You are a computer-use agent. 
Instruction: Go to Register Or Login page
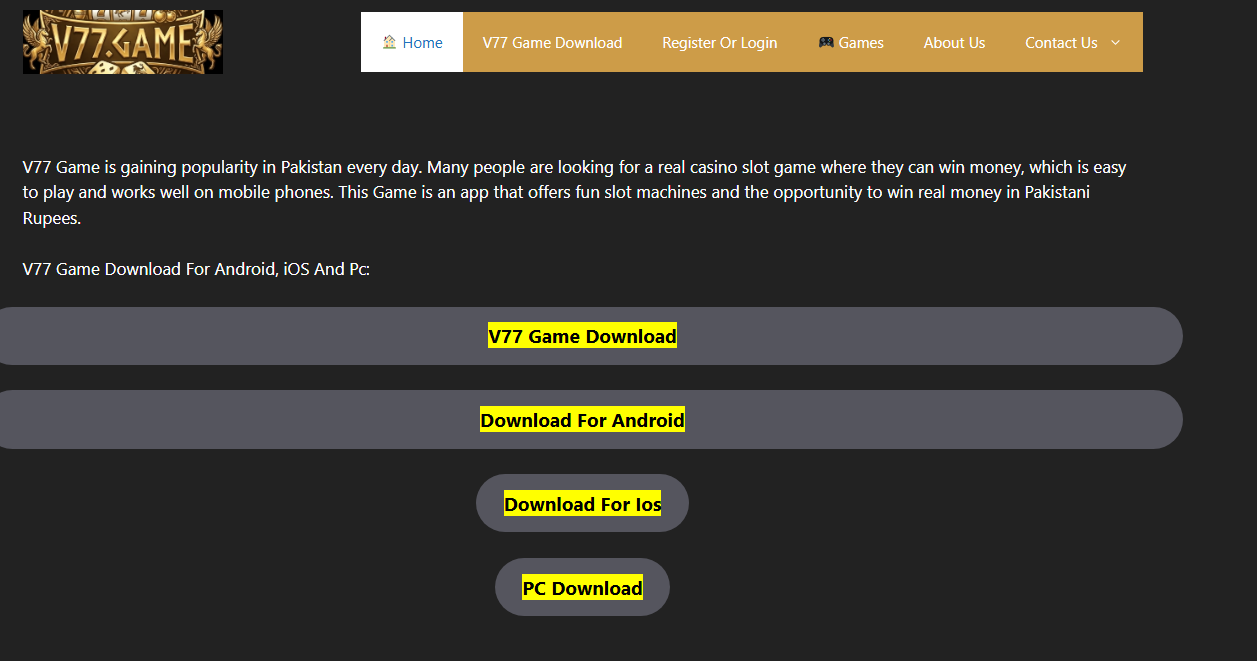(720, 42)
